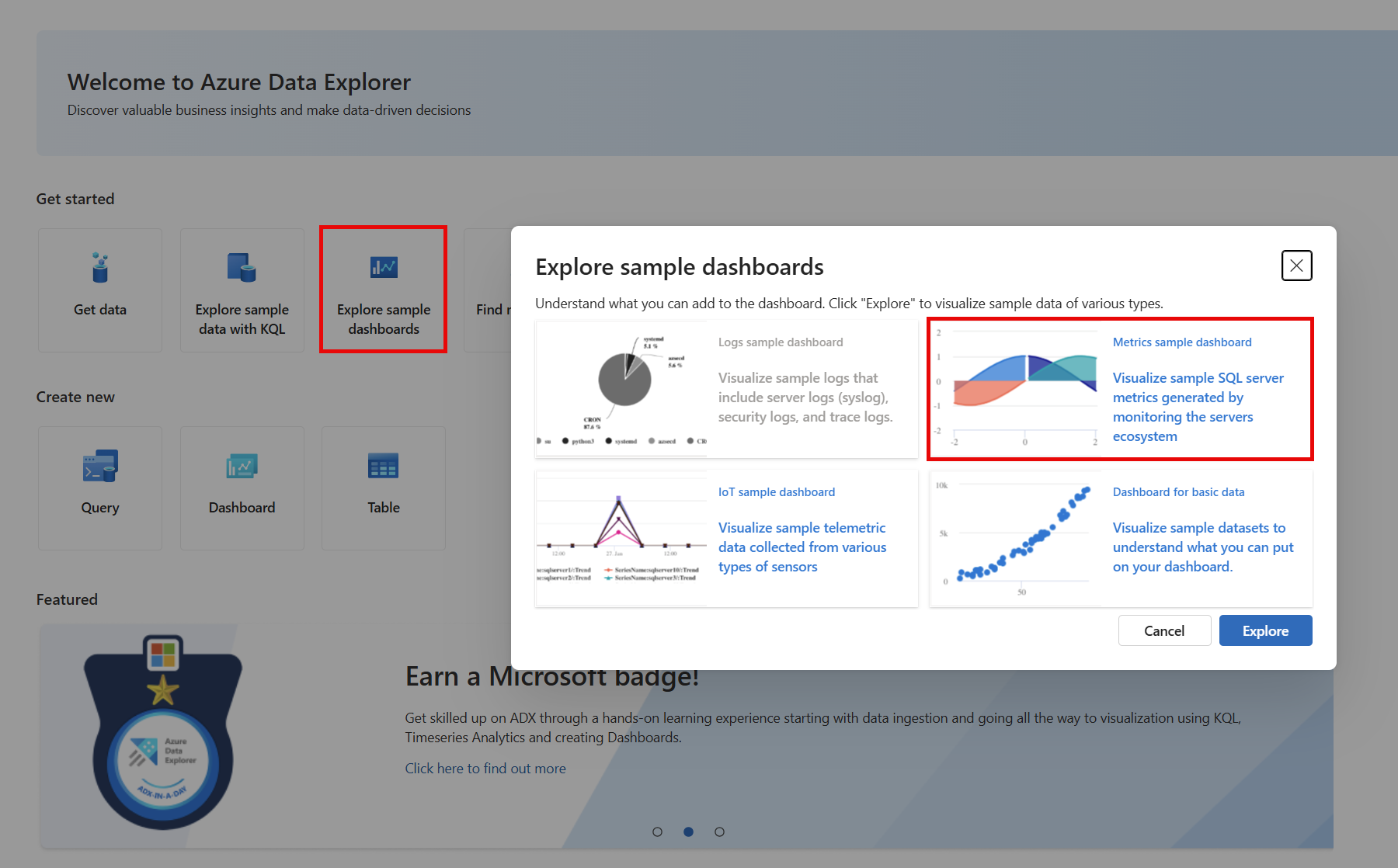Open Explore sample data with KQL tile
The height and width of the screenshot is (868, 1398).
(242, 290)
